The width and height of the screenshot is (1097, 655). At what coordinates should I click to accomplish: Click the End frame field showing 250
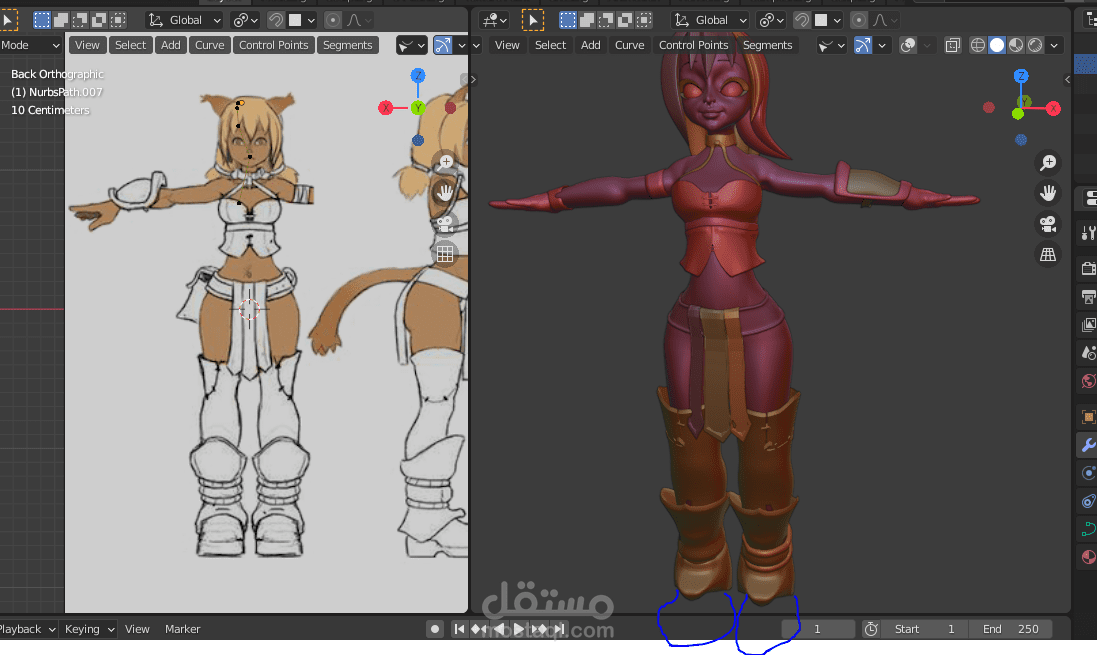click(1010, 629)
